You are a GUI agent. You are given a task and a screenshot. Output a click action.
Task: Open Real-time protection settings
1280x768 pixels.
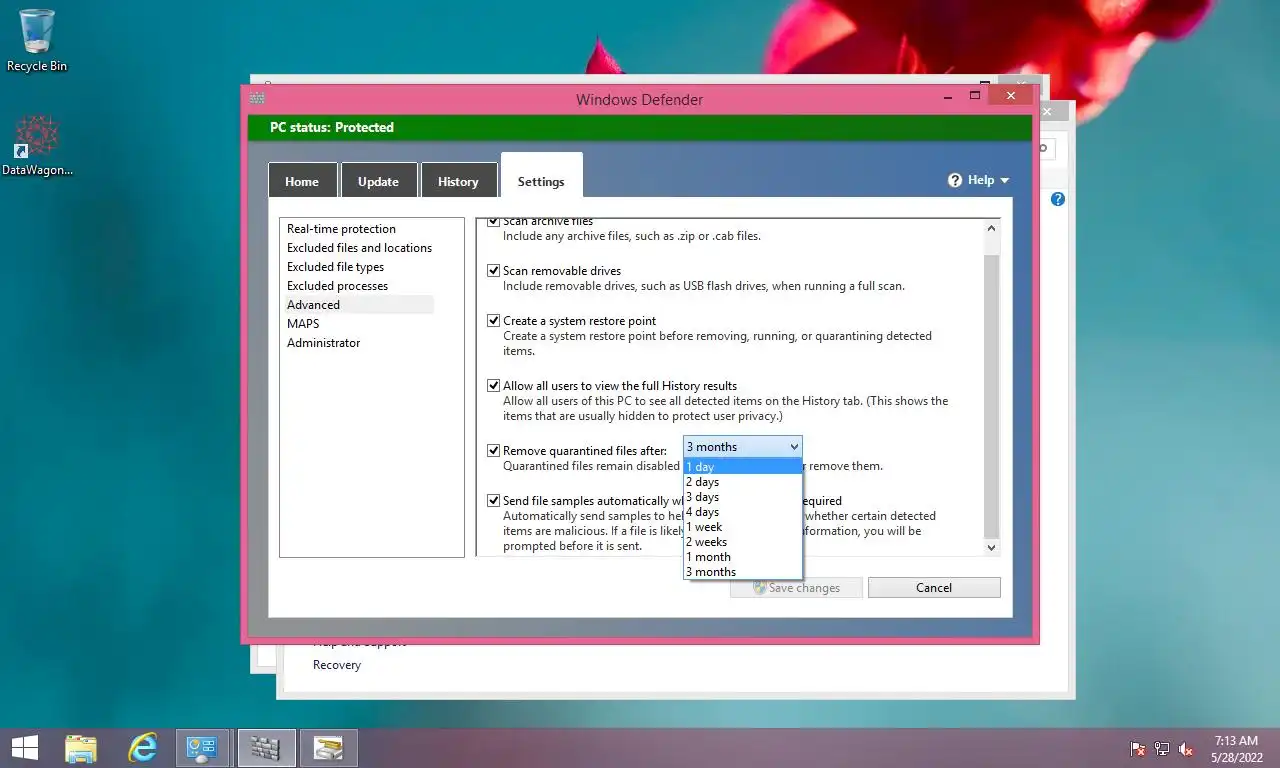pyautogui.click(x=341, y=229)
